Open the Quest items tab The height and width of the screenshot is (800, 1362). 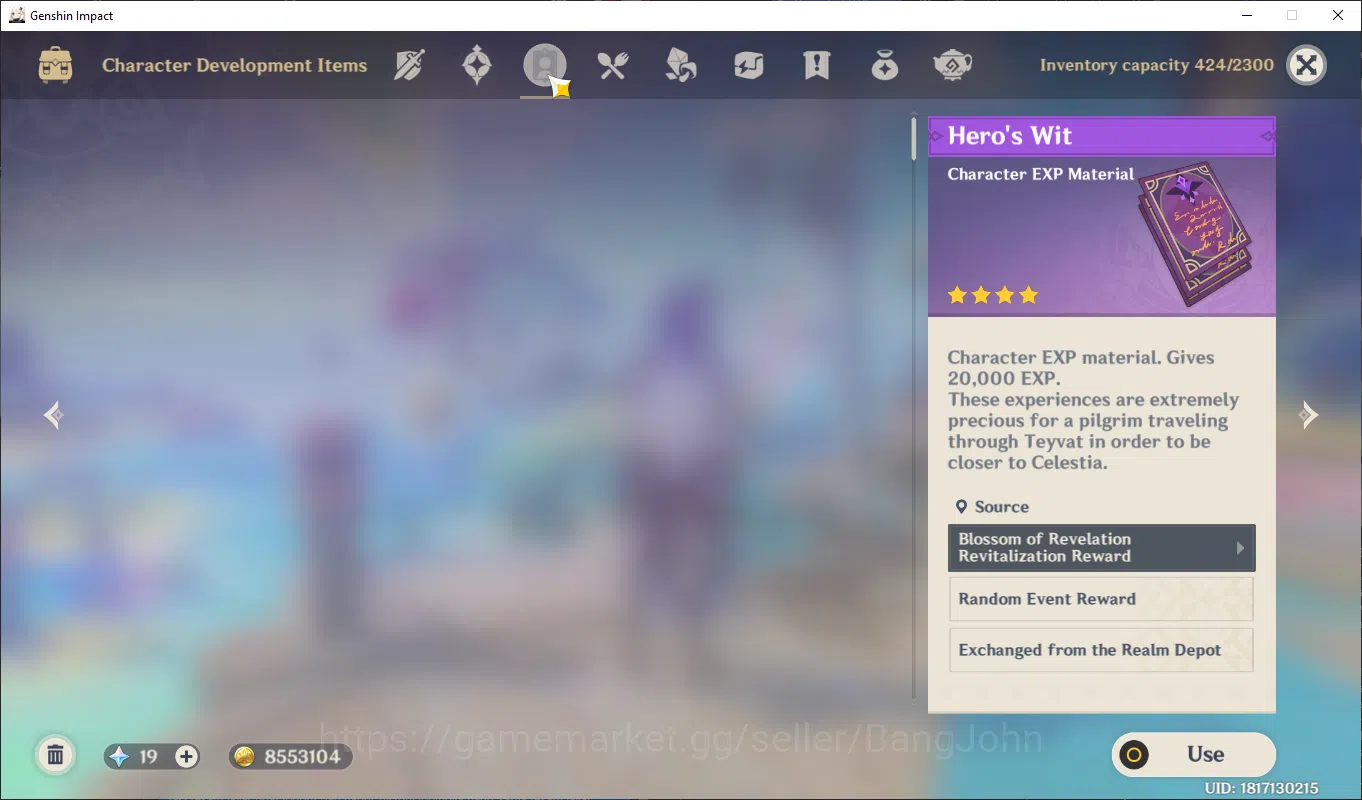pyautogui.click(x=817, y=66)
